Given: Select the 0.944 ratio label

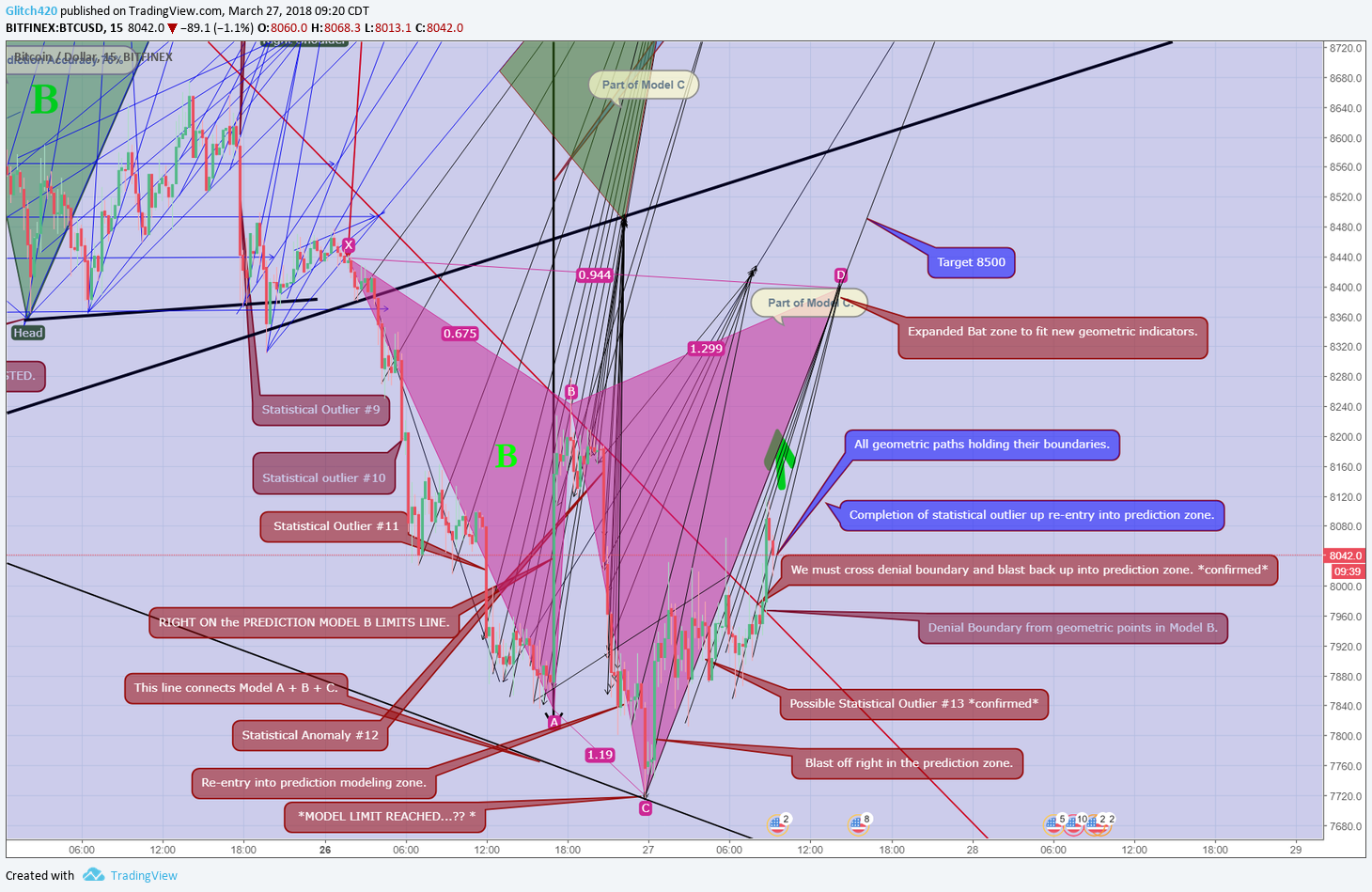Looking at the screenshot, I should (x=595, y=275).
